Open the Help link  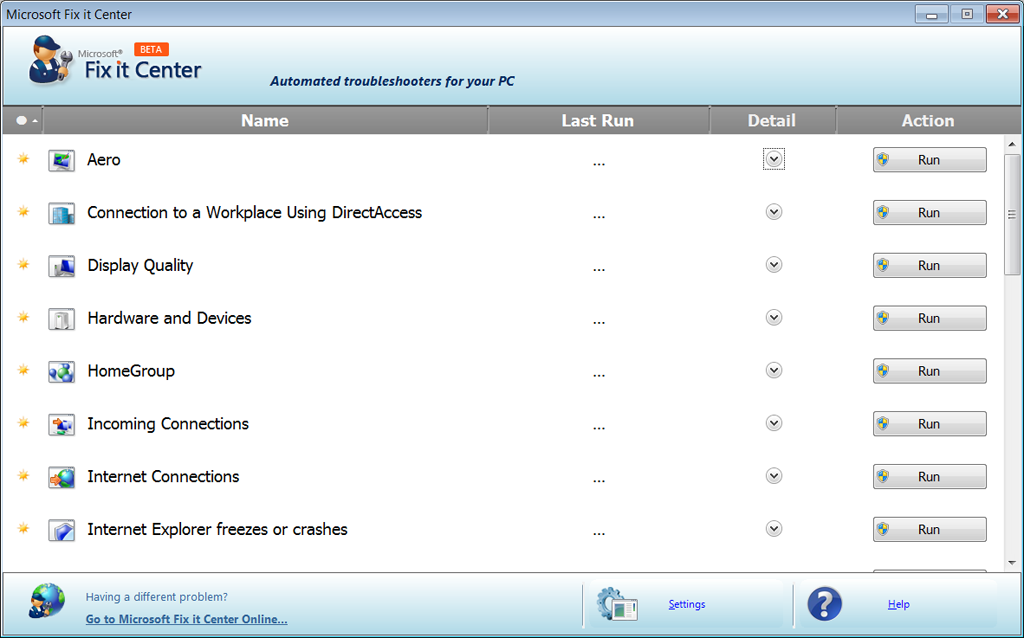899,604
